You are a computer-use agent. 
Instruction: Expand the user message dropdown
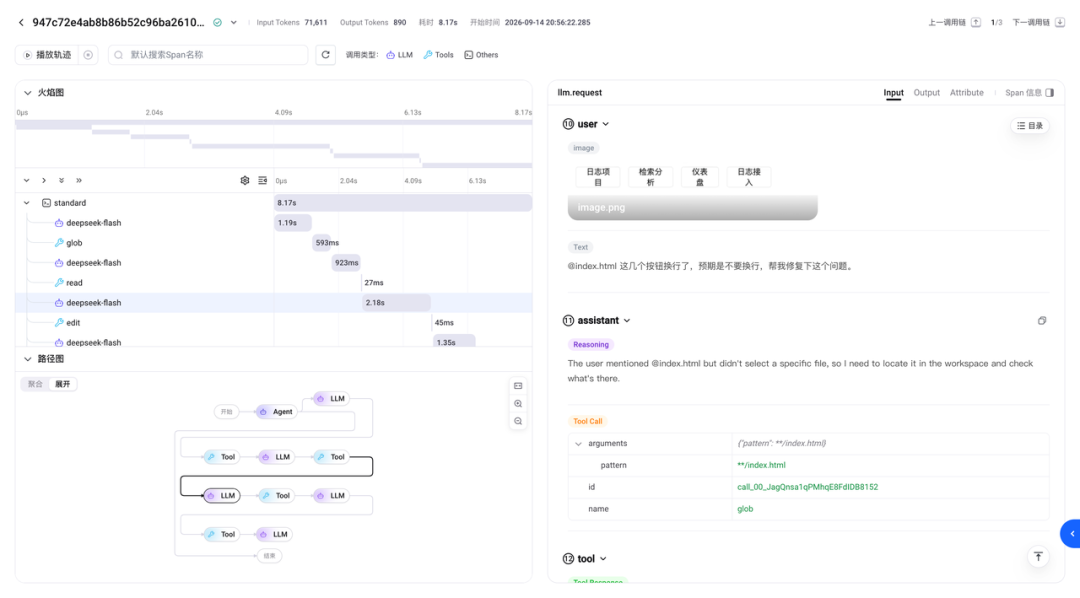[606, 124]
